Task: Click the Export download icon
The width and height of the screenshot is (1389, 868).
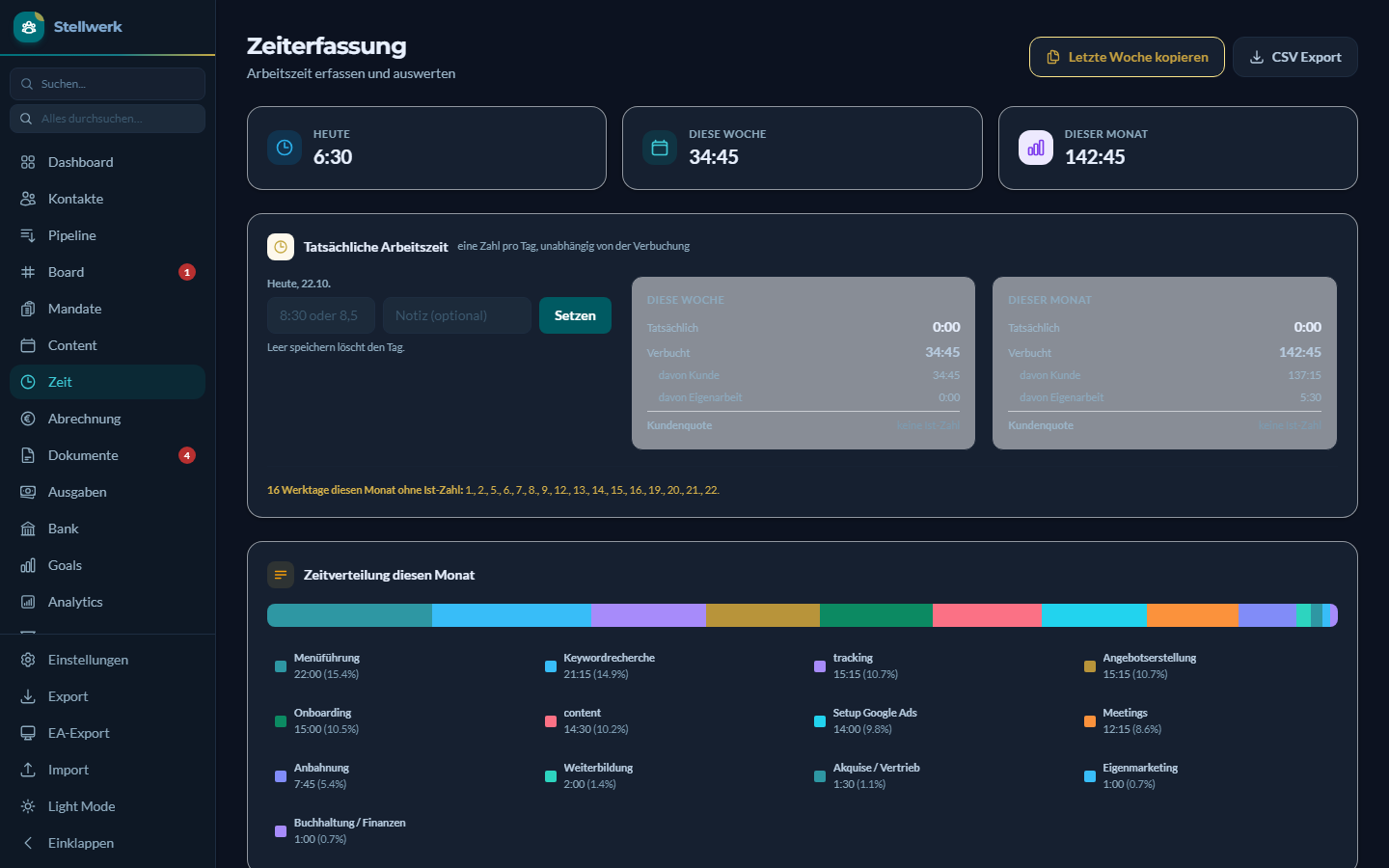Action: point(28,696)
